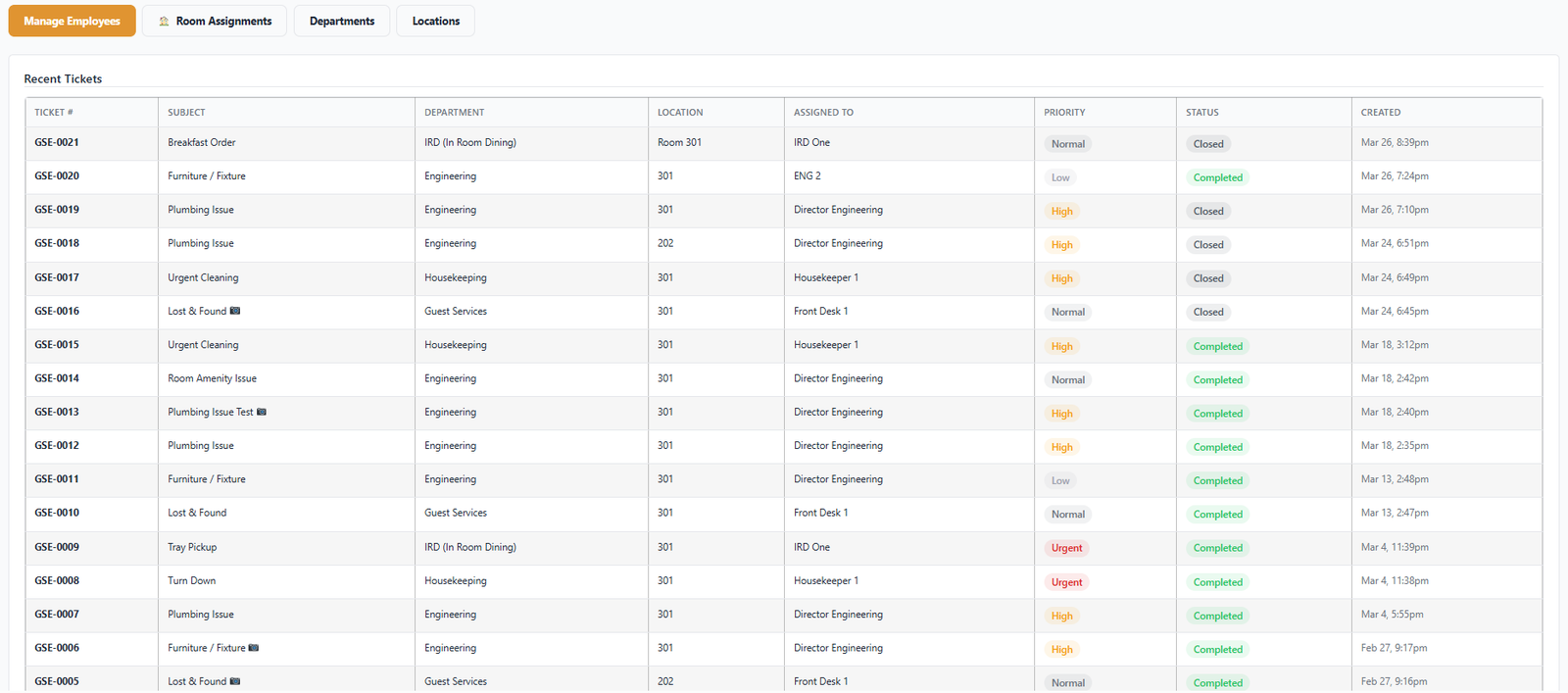This screenshot has height=693, width=1568.
Task: Open the Manage Employees page
Action: pyautogui.click(x=72, y=22)
